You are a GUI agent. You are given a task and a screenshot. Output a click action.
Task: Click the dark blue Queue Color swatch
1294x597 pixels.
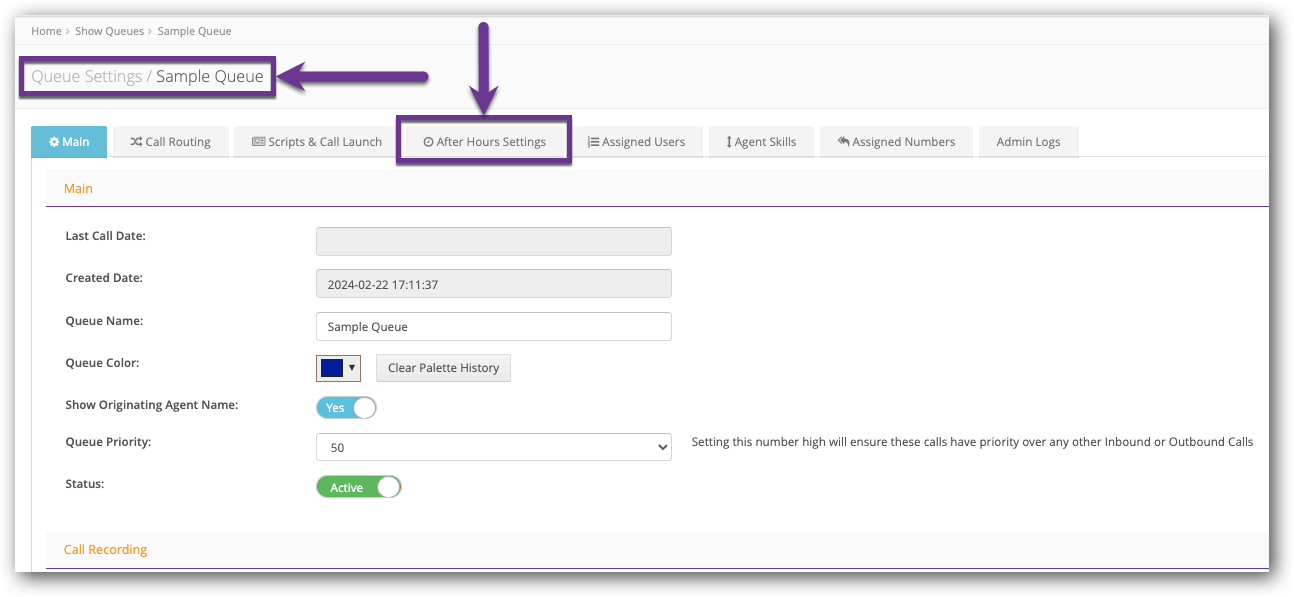[x=332, y=368]
